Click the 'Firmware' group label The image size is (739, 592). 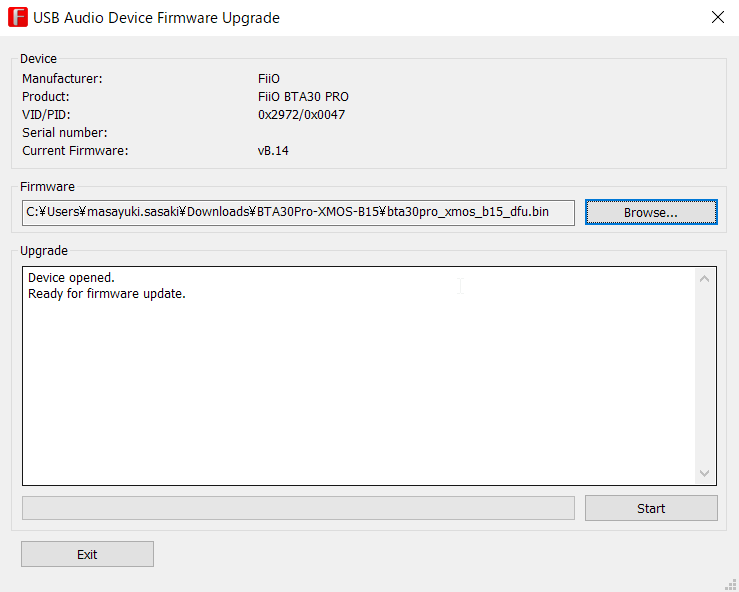point(47,187)
